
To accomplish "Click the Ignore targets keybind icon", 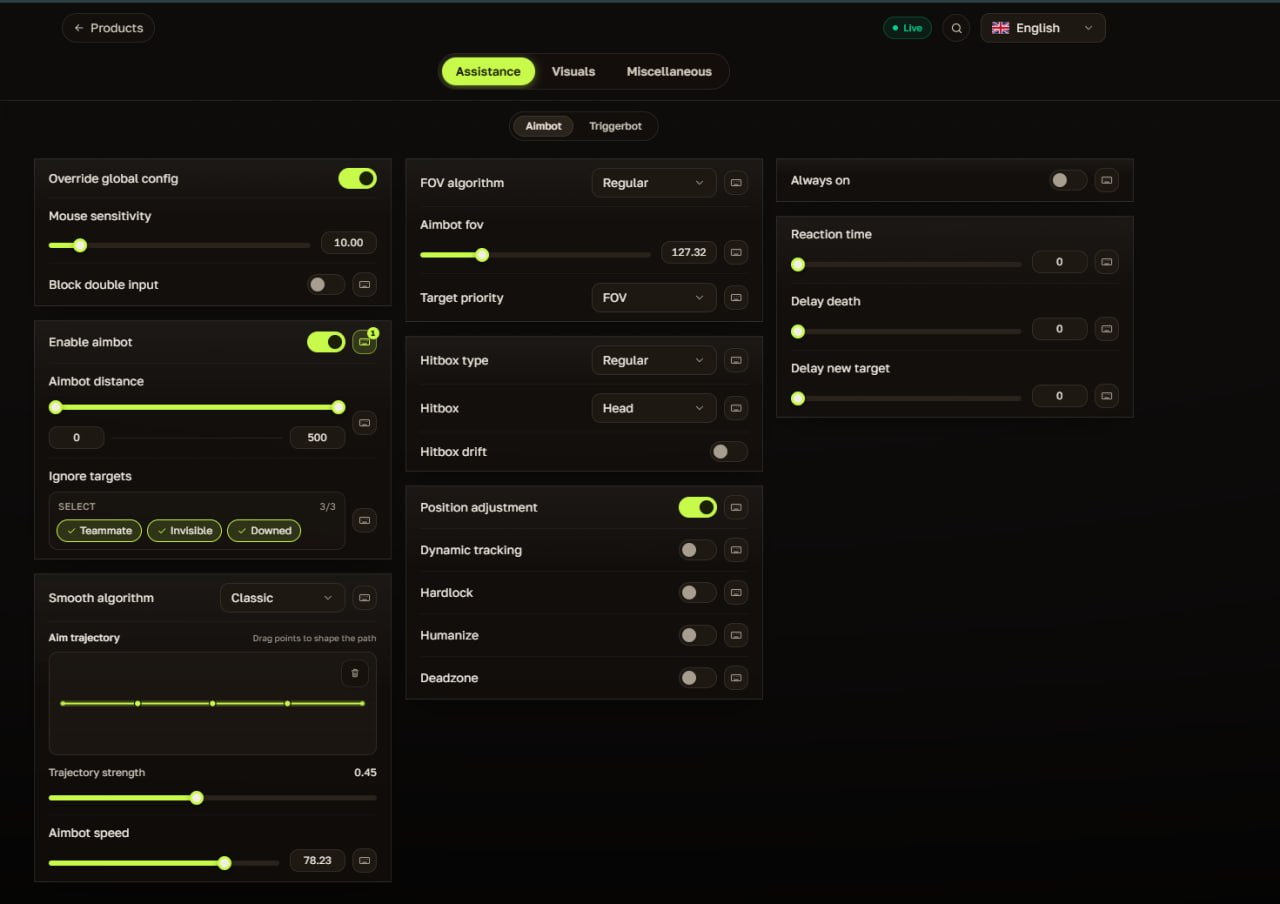I will point(365,520).
